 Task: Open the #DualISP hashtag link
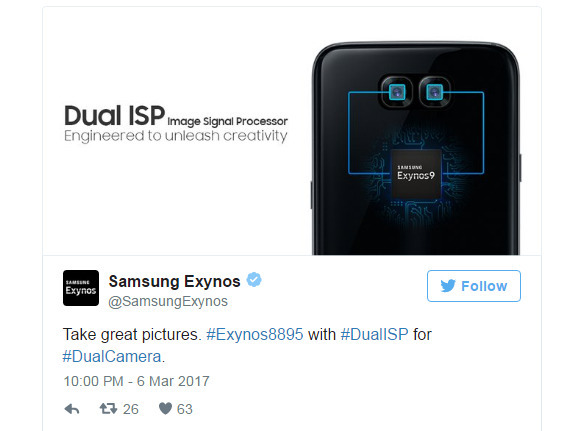pos(374,334)
